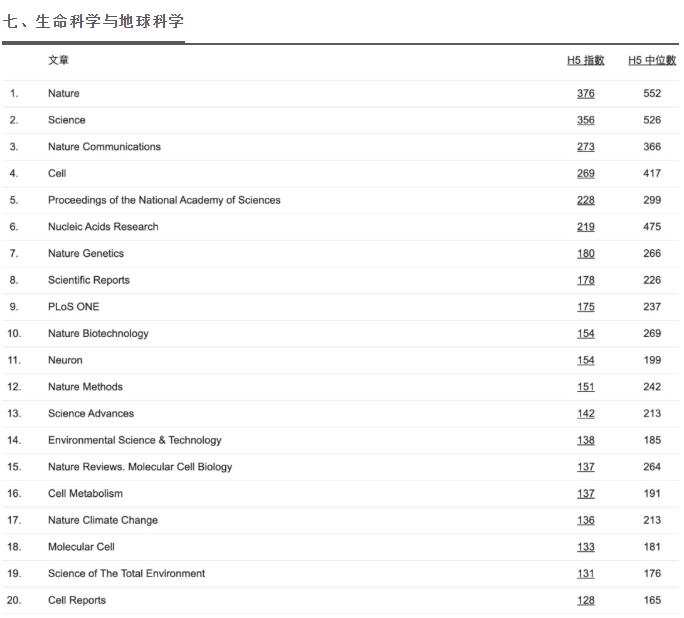Viewport: 684px width, 618px height.
Task: Click the Nature Communications journal name
Action: click(x=104, y=147)
